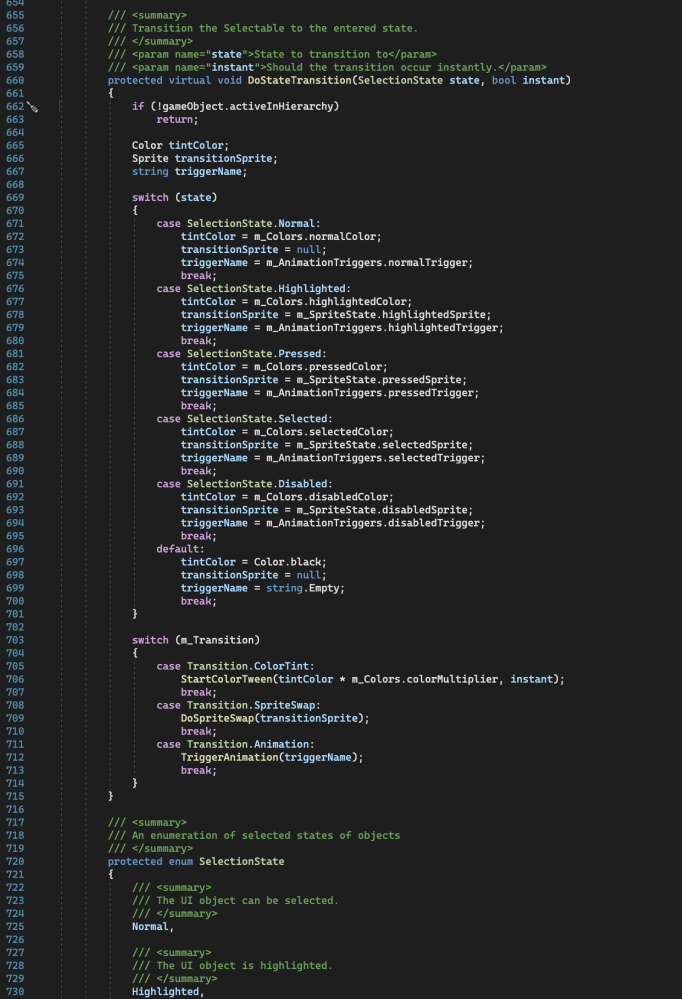The width and height of the screenshot is (682, 999).
Task: Click comment "Transition the Selectable to the entered state."
Action: 275,28
